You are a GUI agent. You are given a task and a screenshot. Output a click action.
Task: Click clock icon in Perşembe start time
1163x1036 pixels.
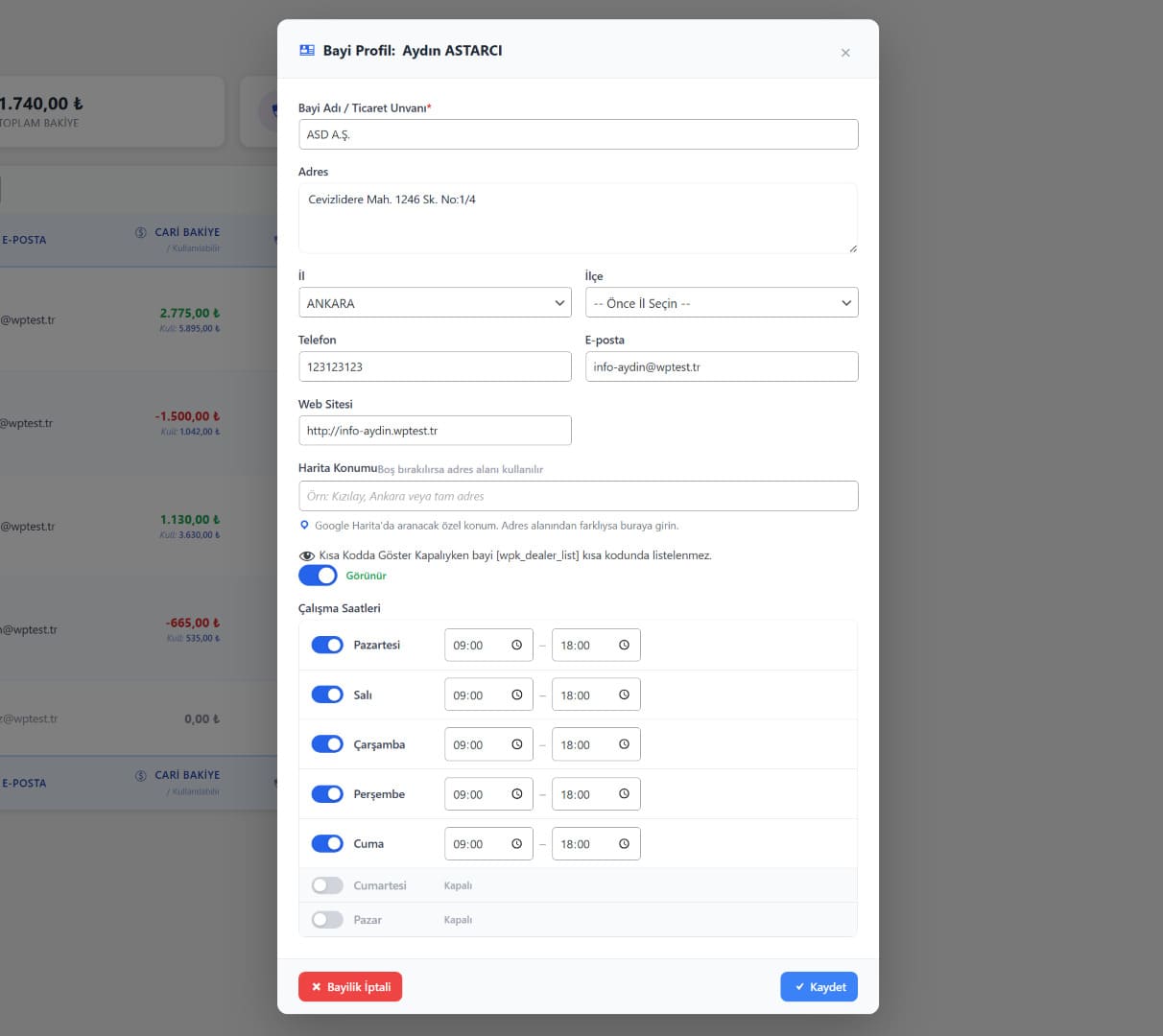[516, 794]
